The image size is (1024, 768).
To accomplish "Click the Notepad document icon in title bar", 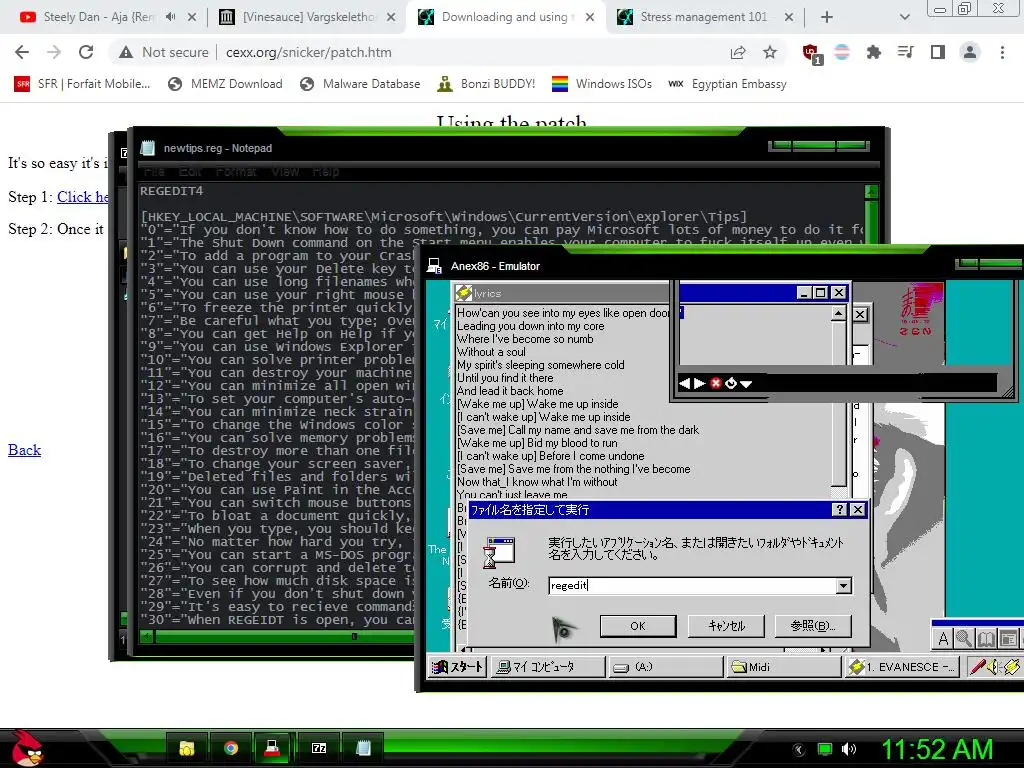I will coord(148,148).
